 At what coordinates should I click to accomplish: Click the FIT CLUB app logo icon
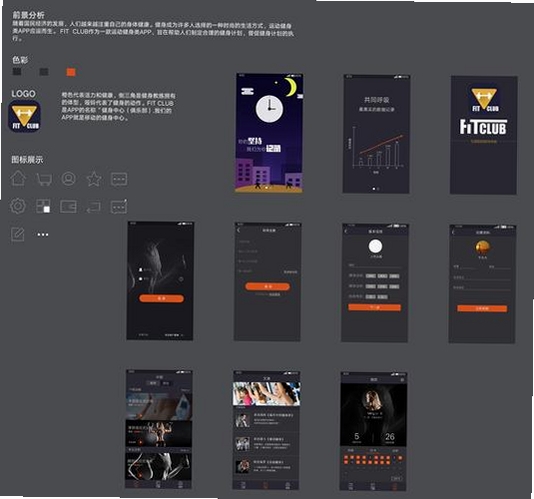pos(24,116)
